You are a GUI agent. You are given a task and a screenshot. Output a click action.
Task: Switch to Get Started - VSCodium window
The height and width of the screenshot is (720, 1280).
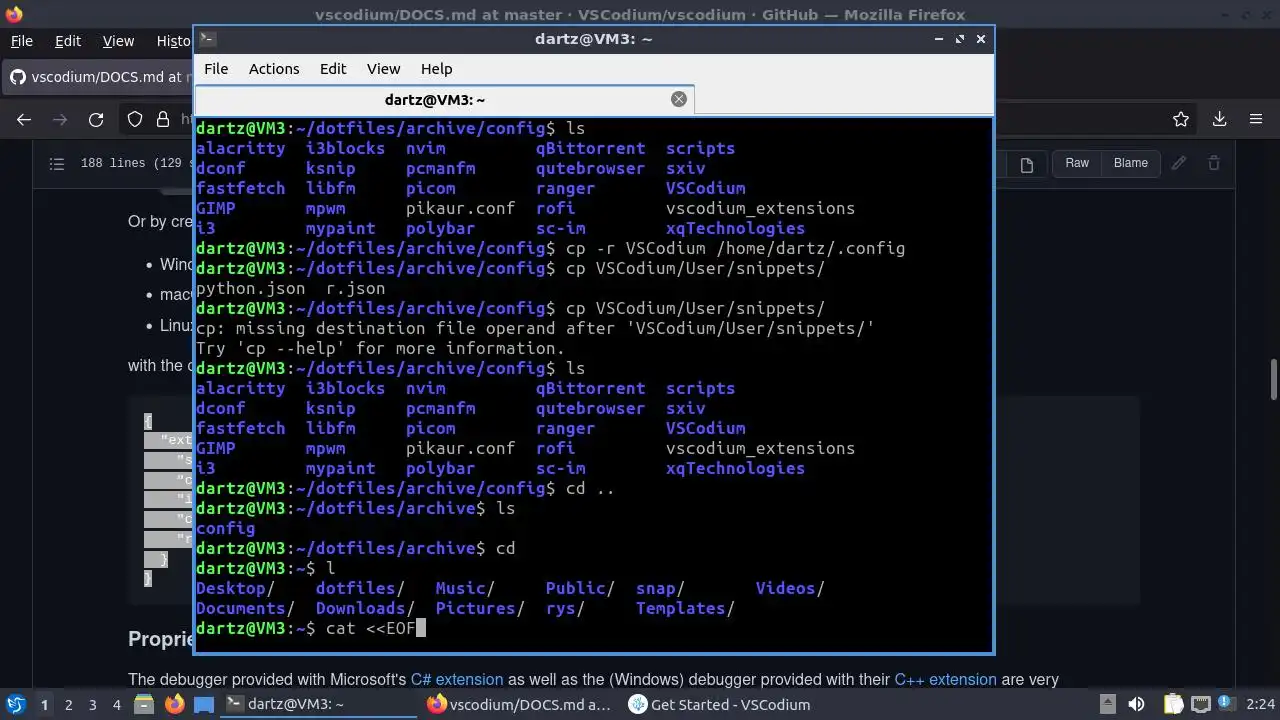click(x=721, y=704)
